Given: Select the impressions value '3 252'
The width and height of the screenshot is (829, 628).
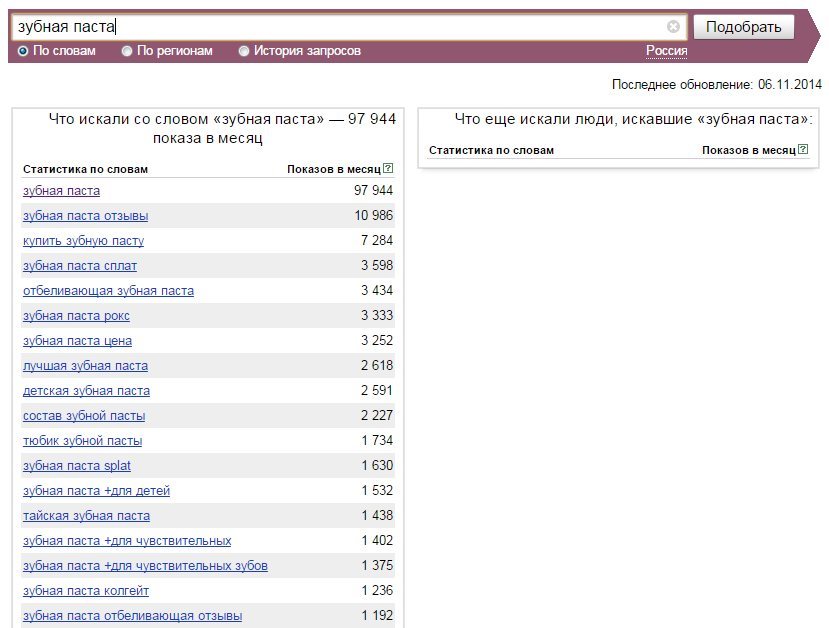Looking at the screenshot, I should pos(377,340).
